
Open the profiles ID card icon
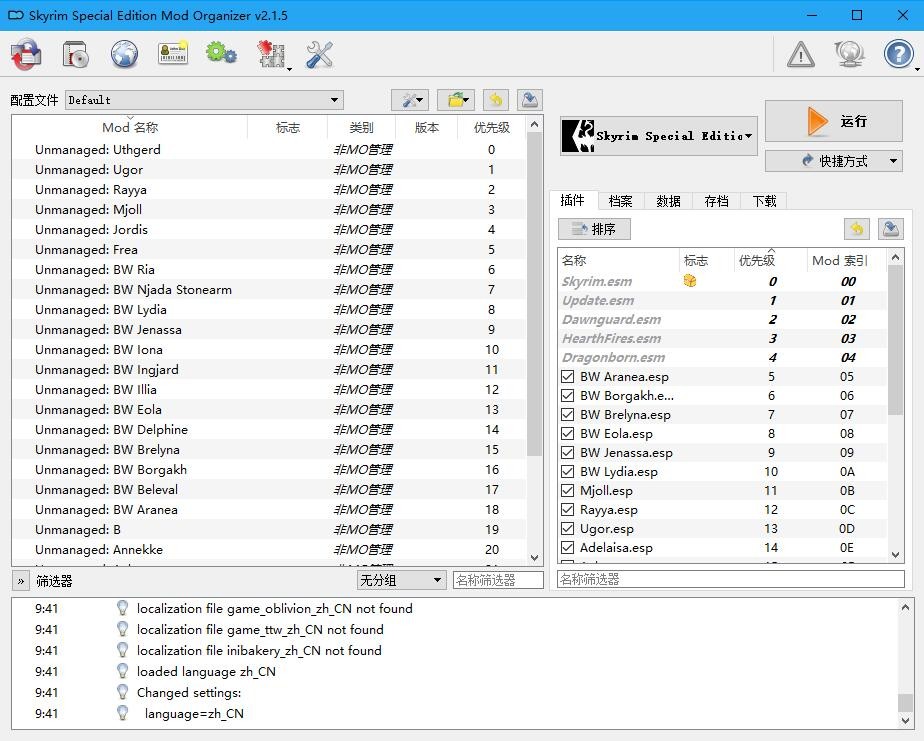pyautogui.click(x=173, y=54)
